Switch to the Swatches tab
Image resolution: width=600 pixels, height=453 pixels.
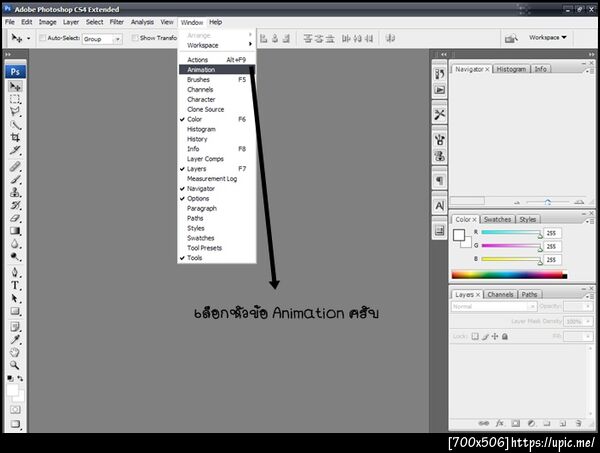[497, 219]
